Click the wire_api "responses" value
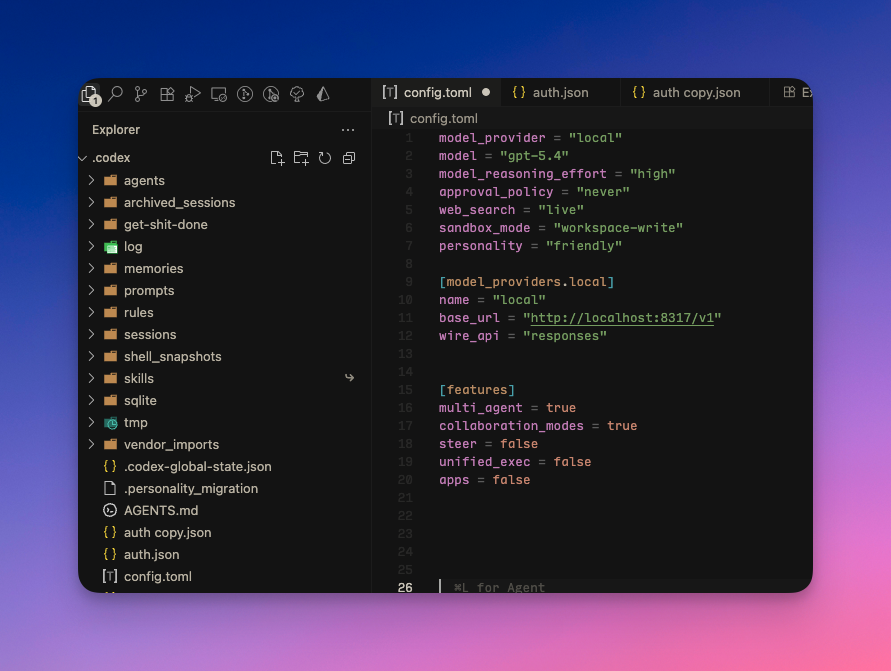 pos(565,336)
